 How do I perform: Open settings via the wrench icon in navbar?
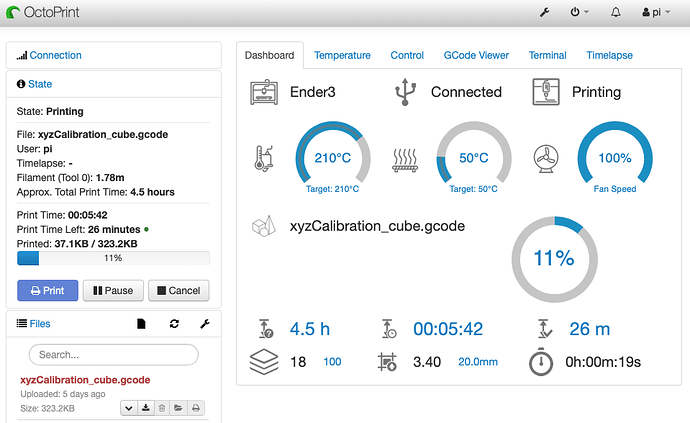pos(544,12)
